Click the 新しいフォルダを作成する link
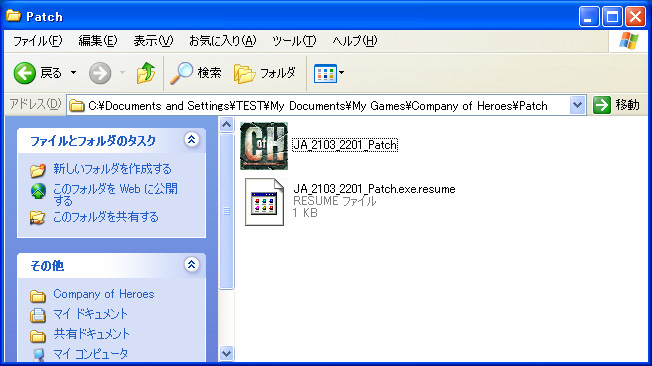The width and height of the screenshot is (652, 366). 112,169
